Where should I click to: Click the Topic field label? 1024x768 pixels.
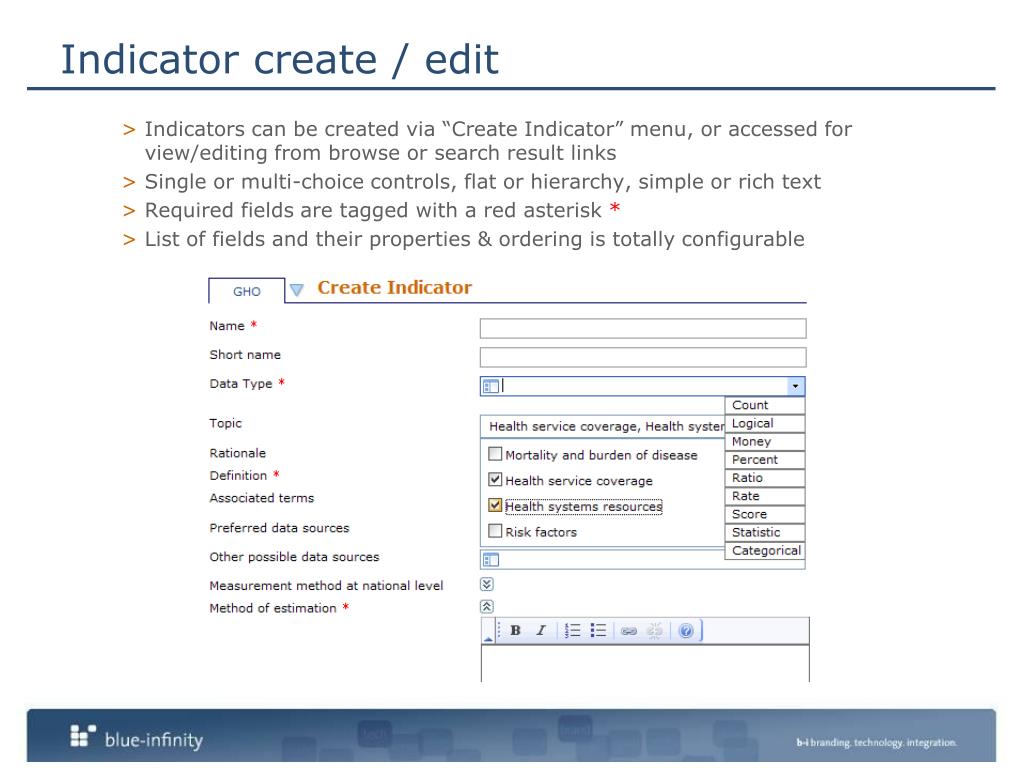coord(225,423)
